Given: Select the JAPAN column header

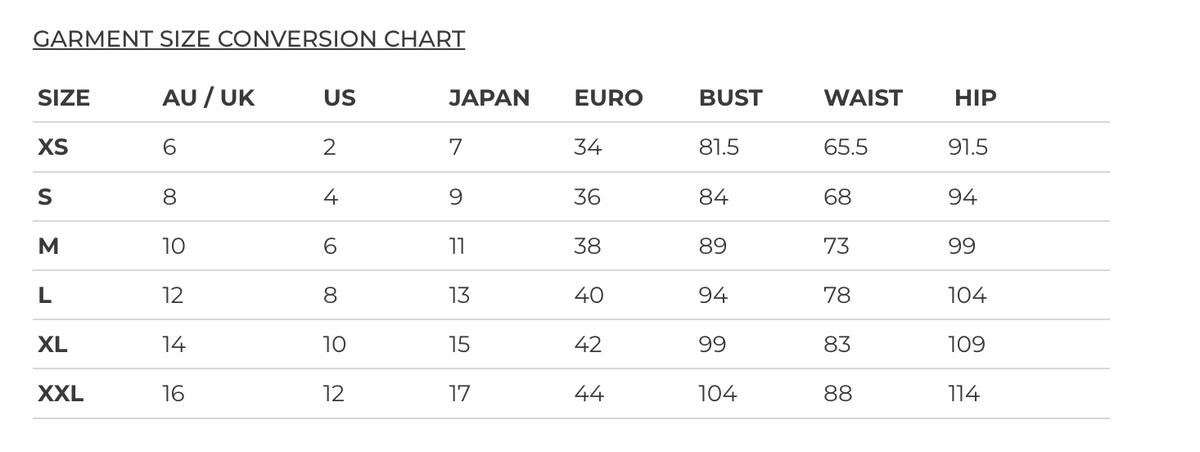Looking at the screenshot, I should pyautogui.click(x=489, y=98).
